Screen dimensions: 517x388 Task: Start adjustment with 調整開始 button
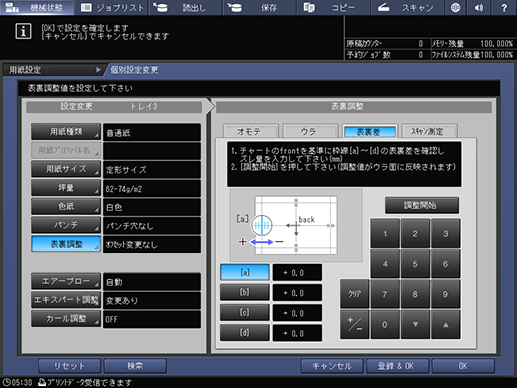coord(422,205)
